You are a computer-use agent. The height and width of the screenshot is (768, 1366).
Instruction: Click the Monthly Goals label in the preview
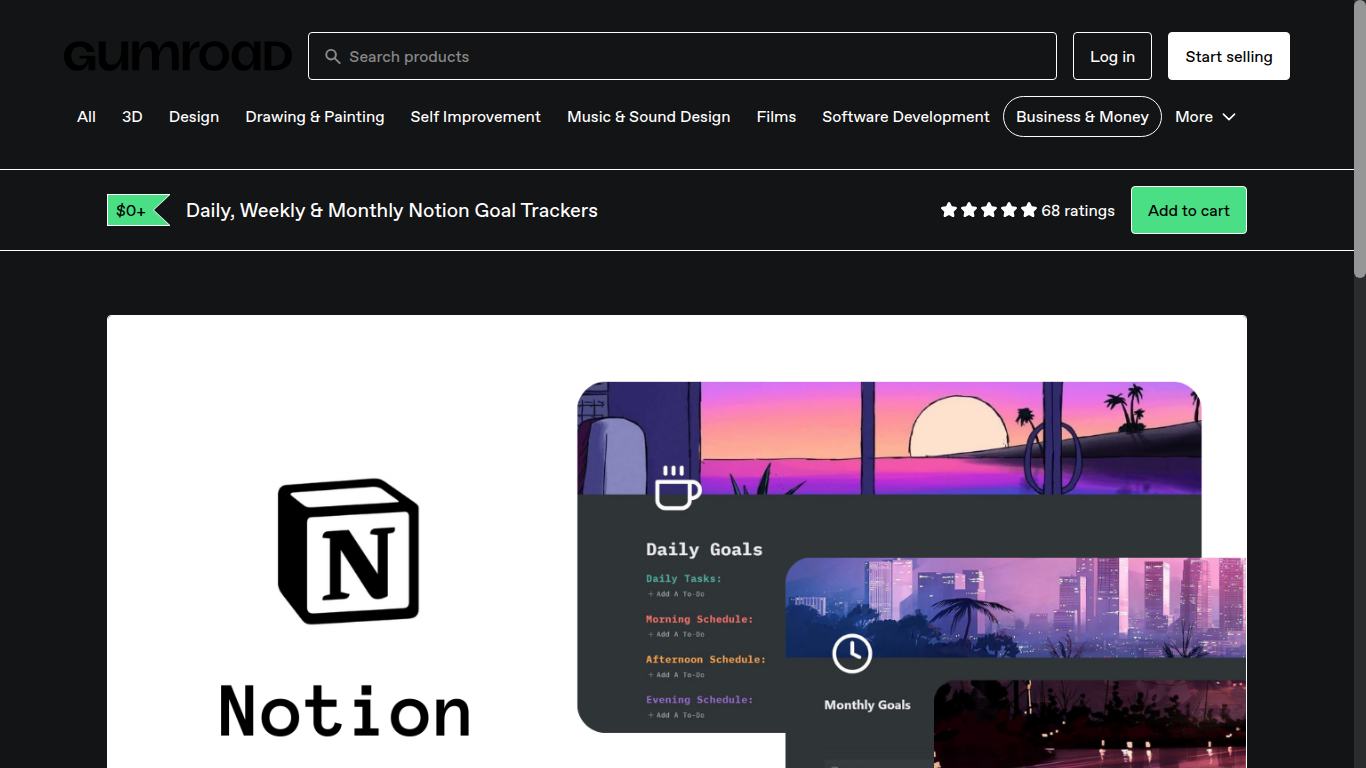(x=867, y=705)
